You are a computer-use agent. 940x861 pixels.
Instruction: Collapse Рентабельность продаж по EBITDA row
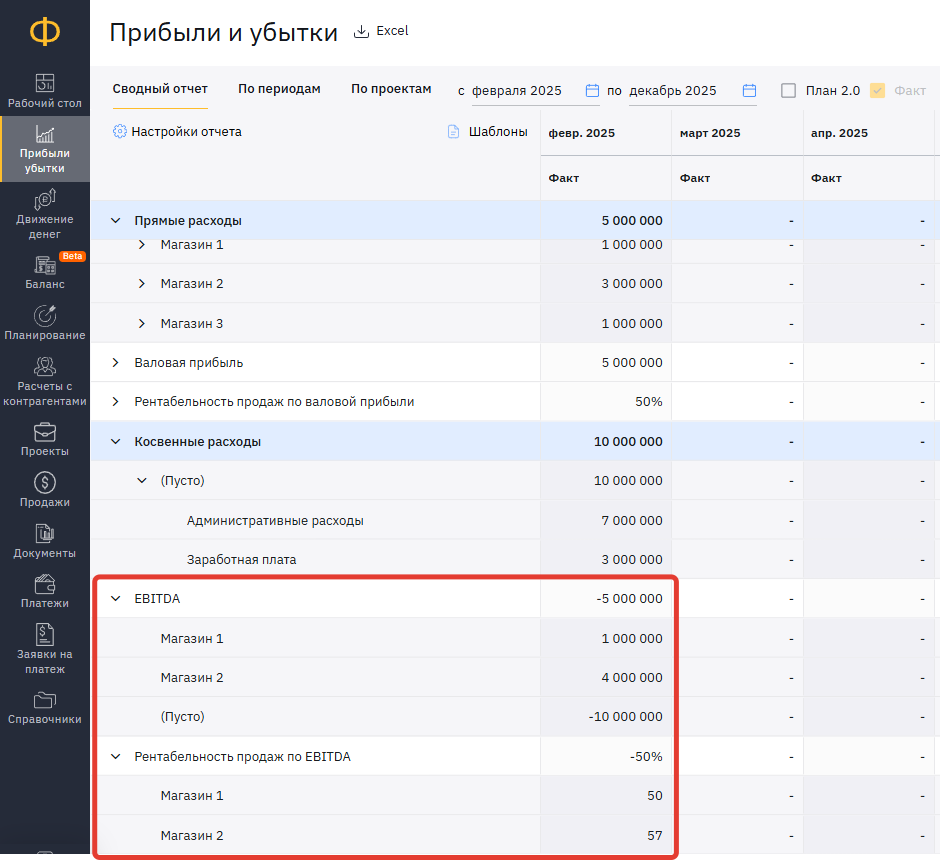click(116, 757)
